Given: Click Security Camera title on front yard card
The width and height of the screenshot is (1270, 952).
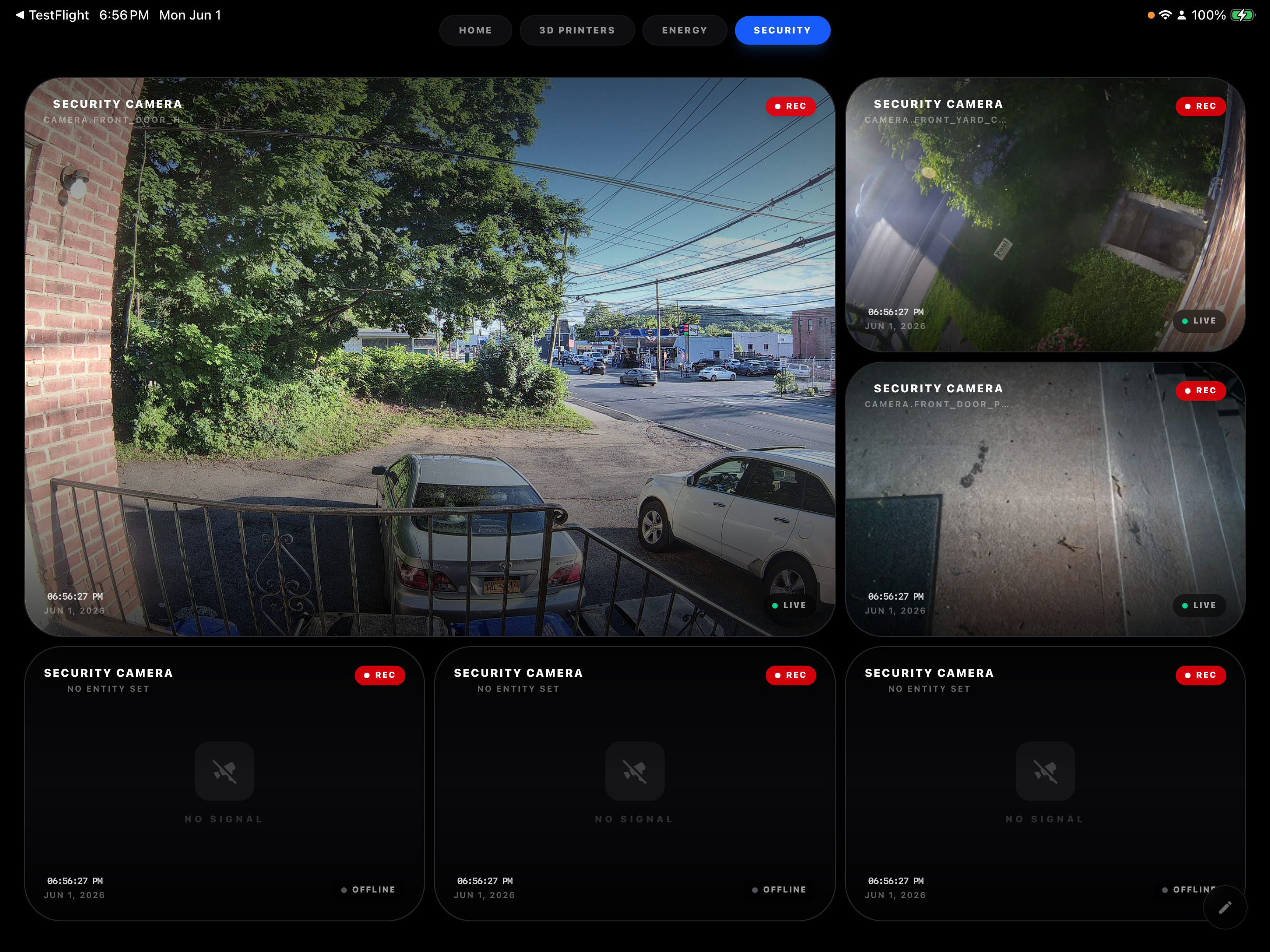Looking at the screenshot, I should click(938, 104).
